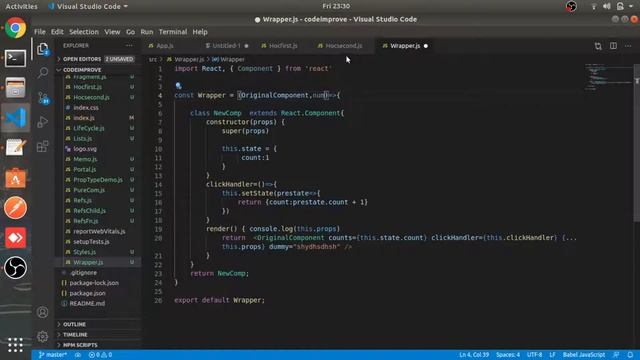Open Ubuntu Software from the dock
This screenshot has height=360, width=640.
click(16, 178)
